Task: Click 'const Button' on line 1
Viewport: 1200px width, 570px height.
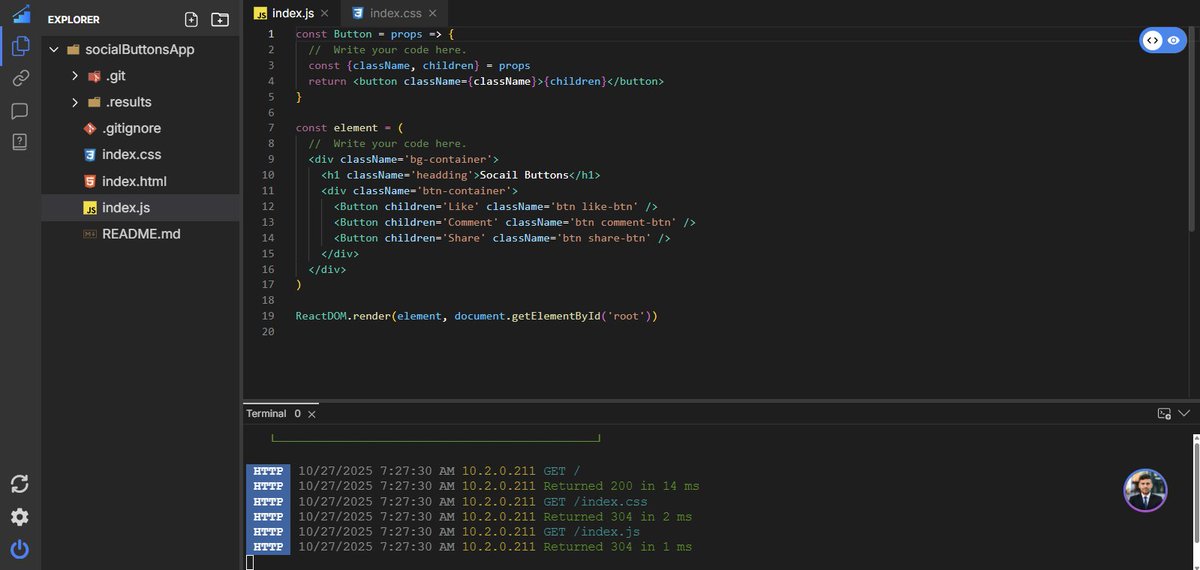Action: click(x=333, y=34)
